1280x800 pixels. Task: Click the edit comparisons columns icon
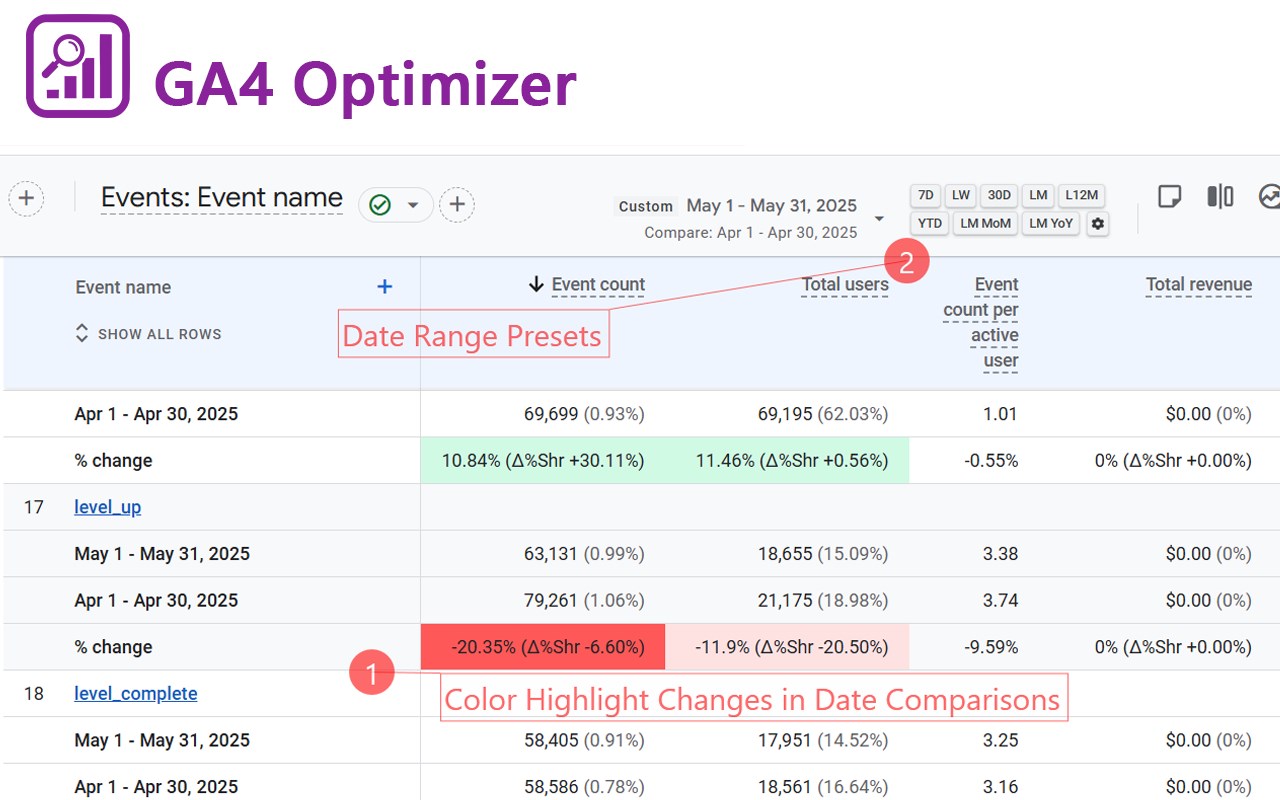[x=1220, y=197]
